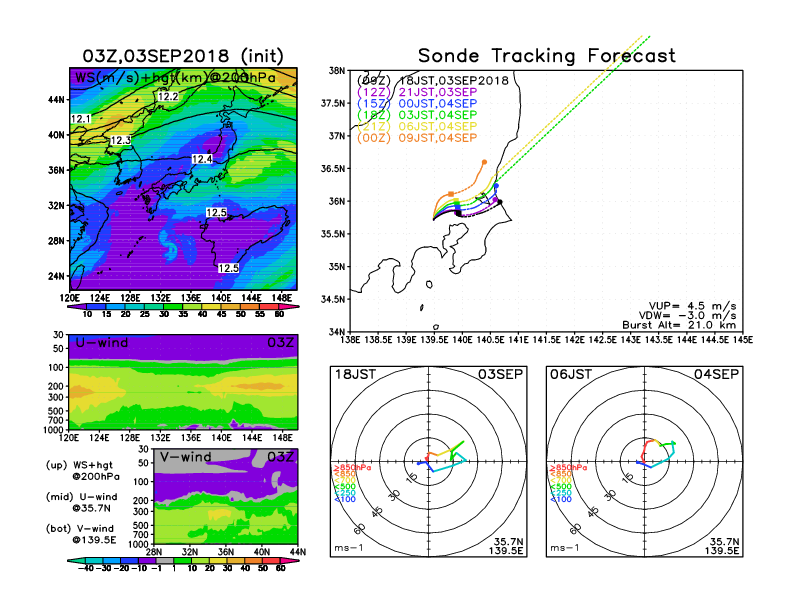Click the blue end dot of the 15Z track

point(496,186)
